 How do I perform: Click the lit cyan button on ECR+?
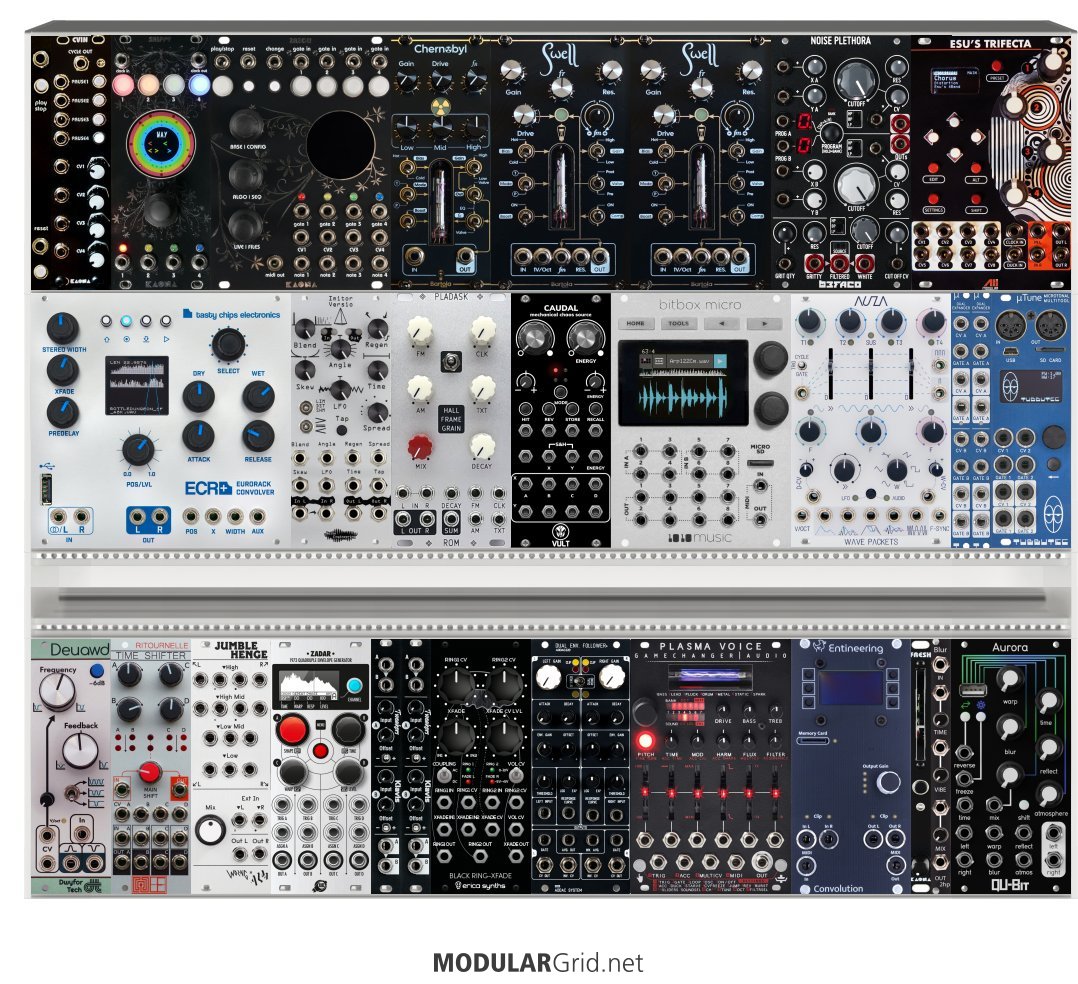click(126, 321)
